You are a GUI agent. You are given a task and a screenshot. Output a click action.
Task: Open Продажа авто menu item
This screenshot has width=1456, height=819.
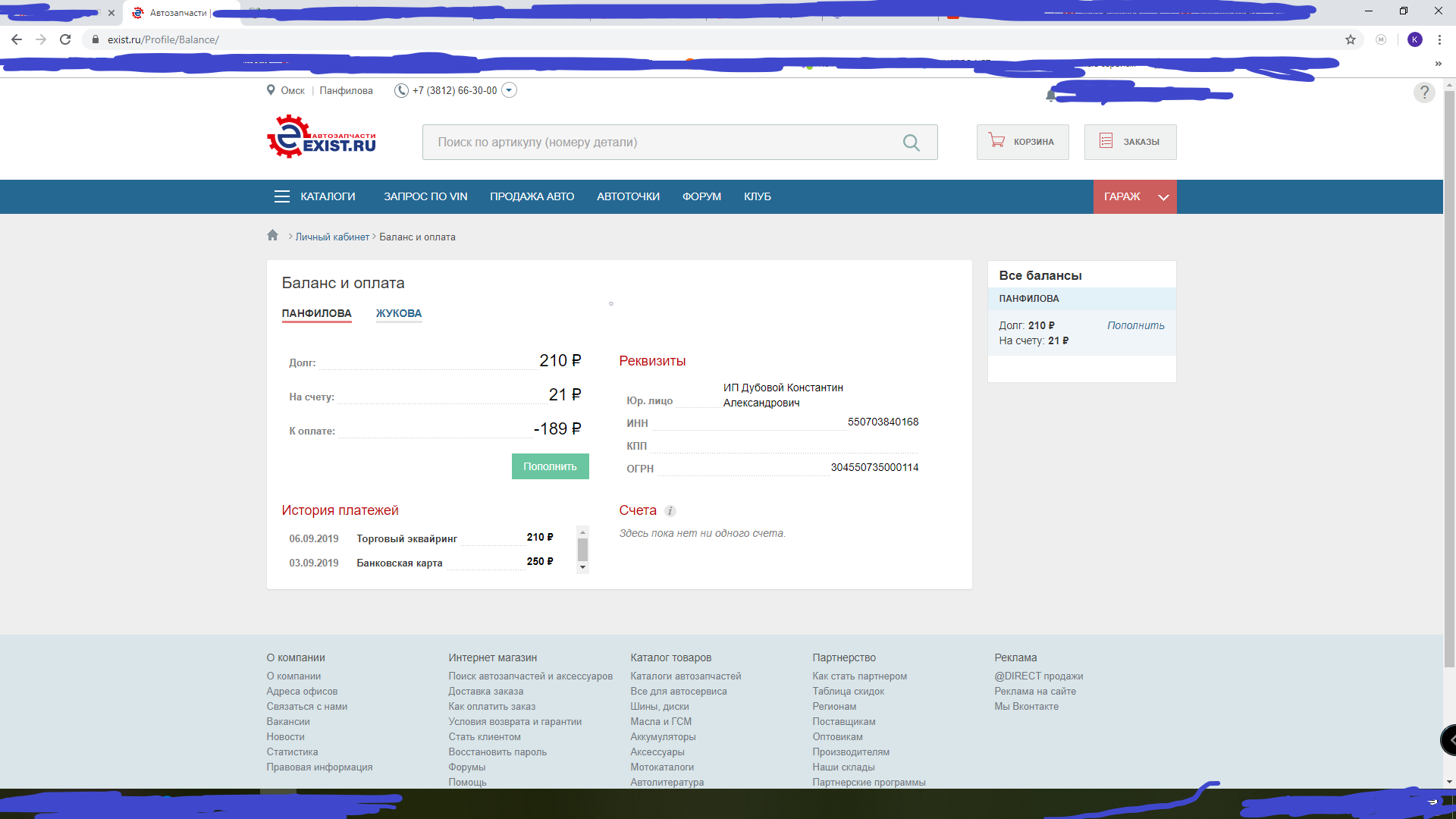532,196
